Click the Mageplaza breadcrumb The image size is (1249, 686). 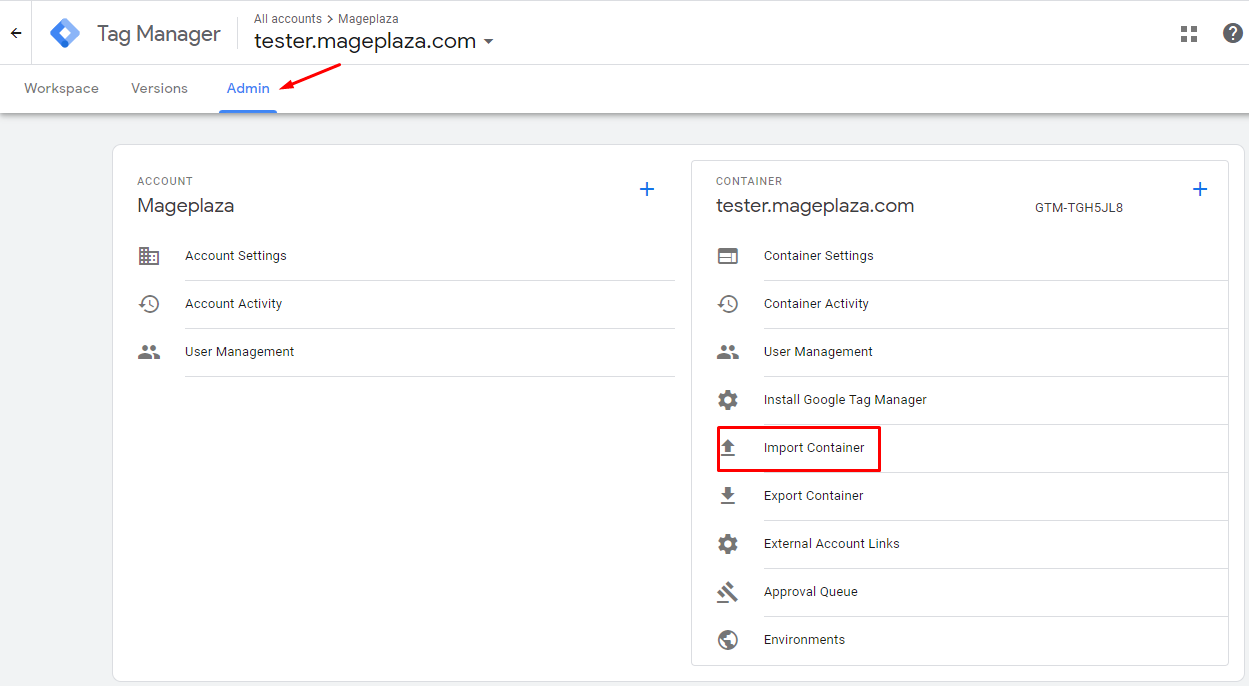click(368, 19)
